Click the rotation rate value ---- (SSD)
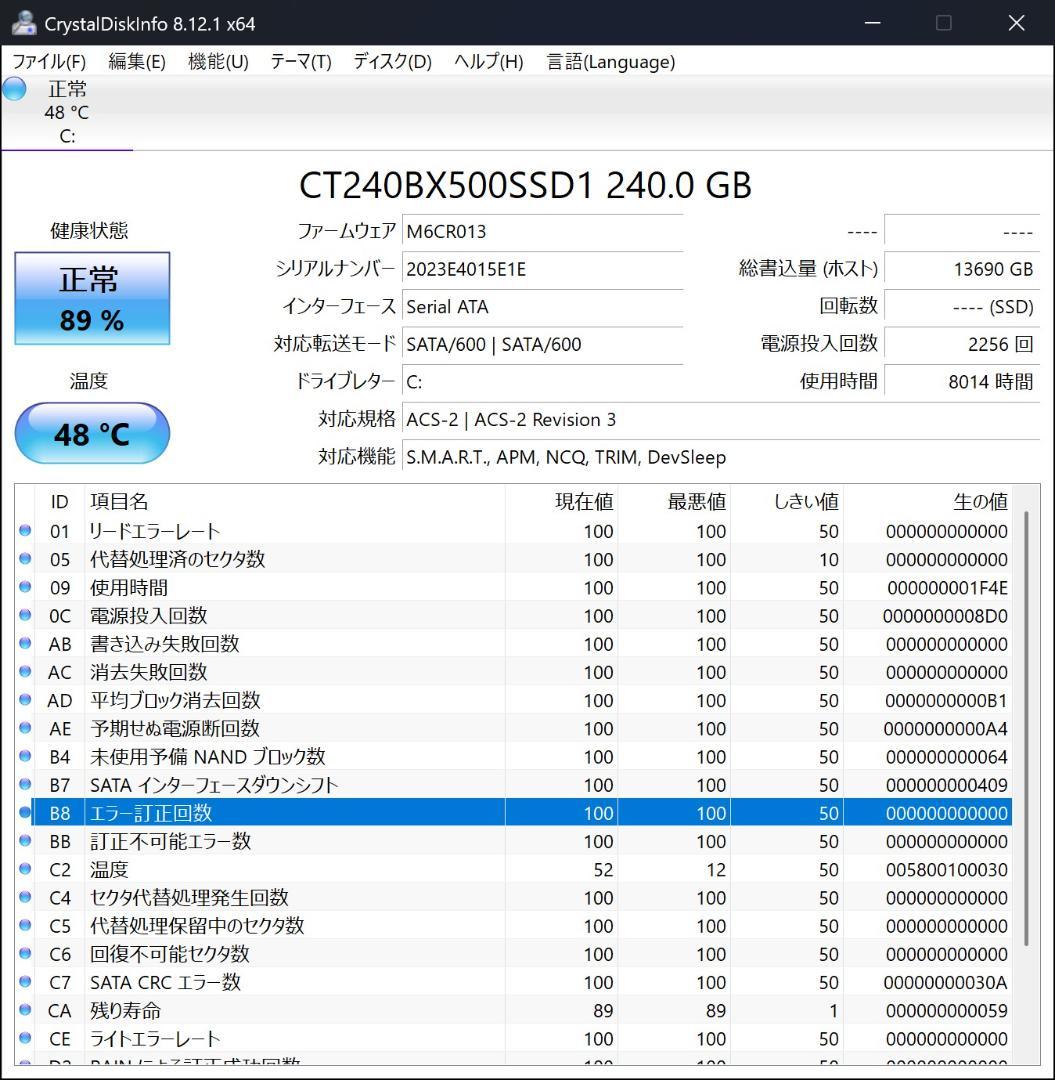Screen dimensions: 1055x1080 point(962,307)
